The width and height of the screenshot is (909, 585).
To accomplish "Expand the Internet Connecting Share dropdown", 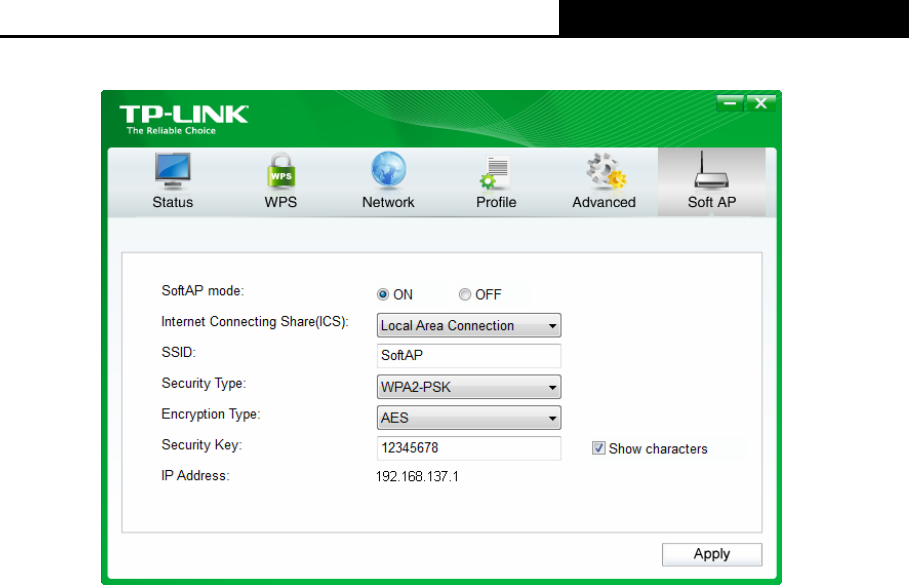I will coord(468,326).
